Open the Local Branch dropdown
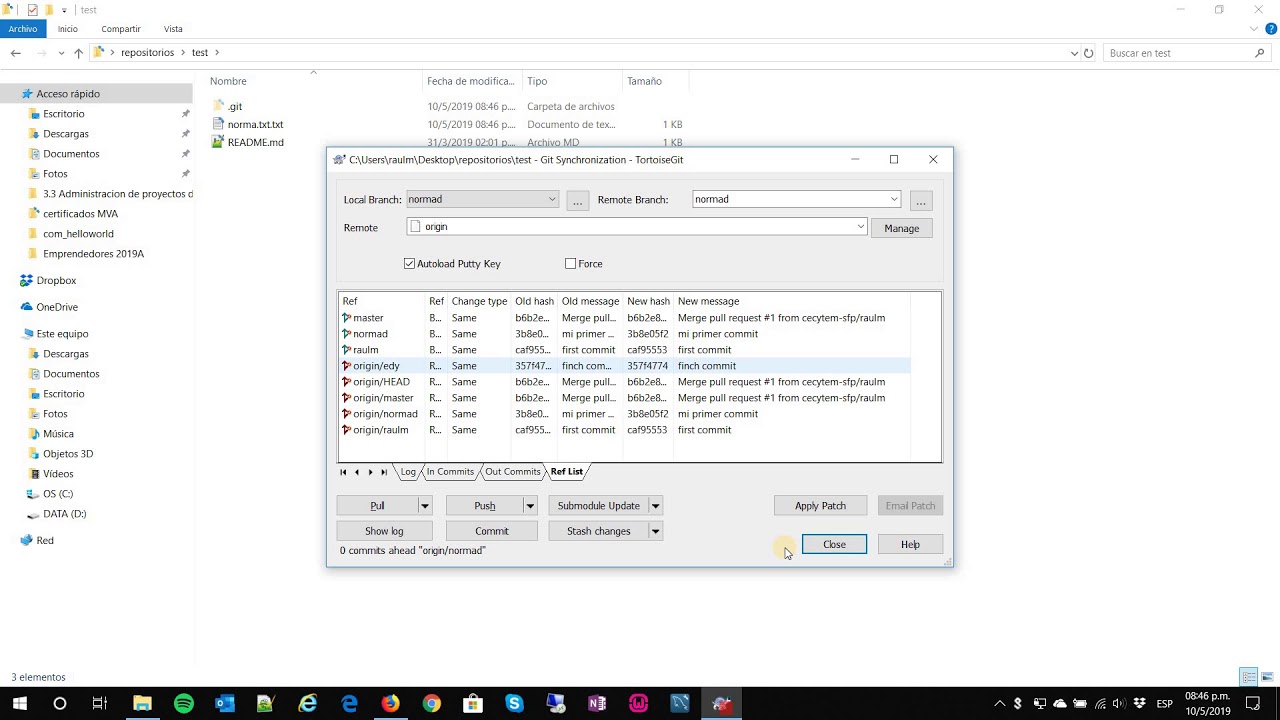 click(x=551, y=199)
